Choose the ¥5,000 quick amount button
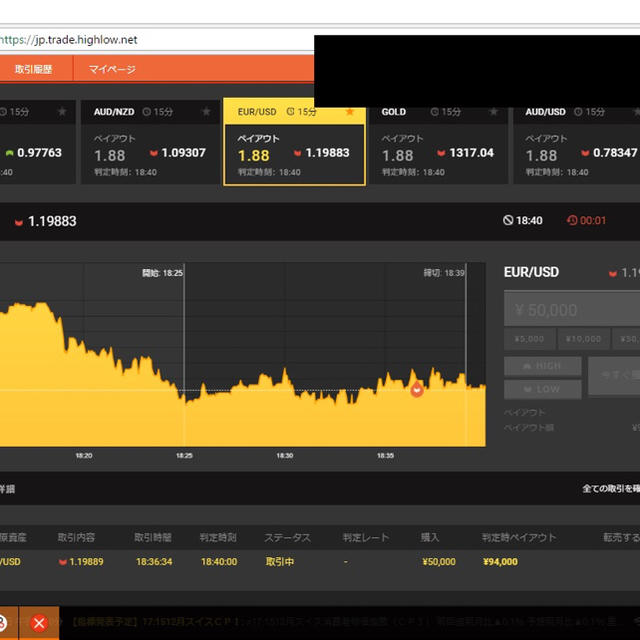The width and height of the screenshot is (640, 640). (529, 339)
